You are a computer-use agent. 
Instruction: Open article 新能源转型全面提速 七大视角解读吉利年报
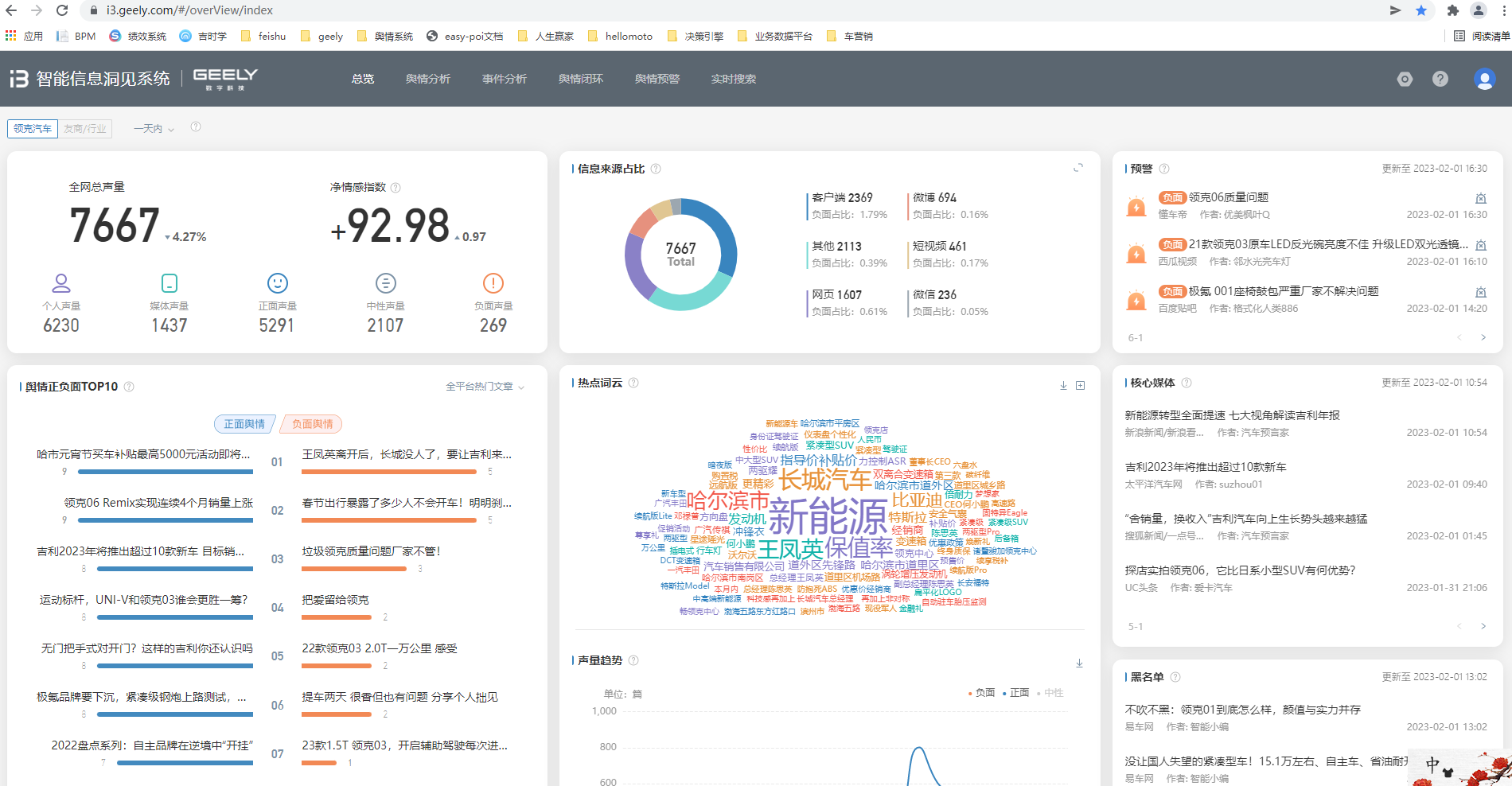(x=1232, y=415)
